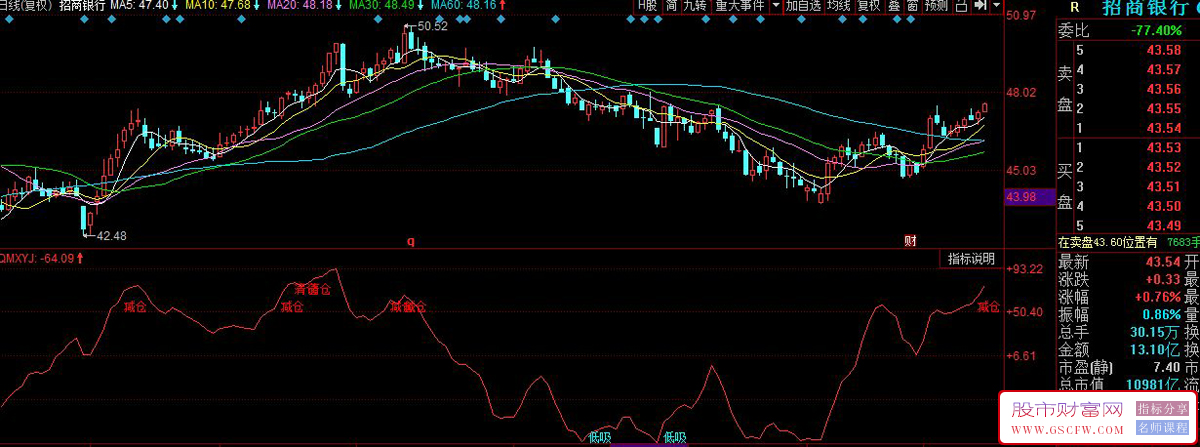Click the 总手 30.15万 value
The width and height of the screenshot is (1200, 447).
[x=1155, y=333]
